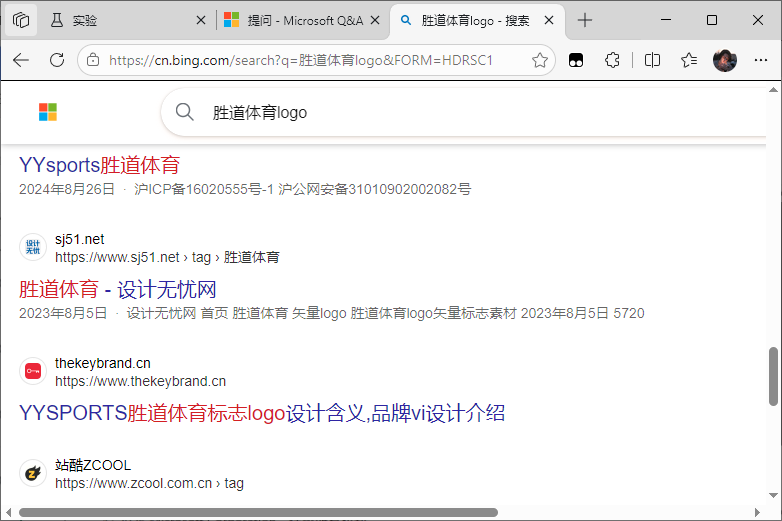
Task: Click the scroll left arrow of horizontal scrollbar
Action: tap(8, 513)
